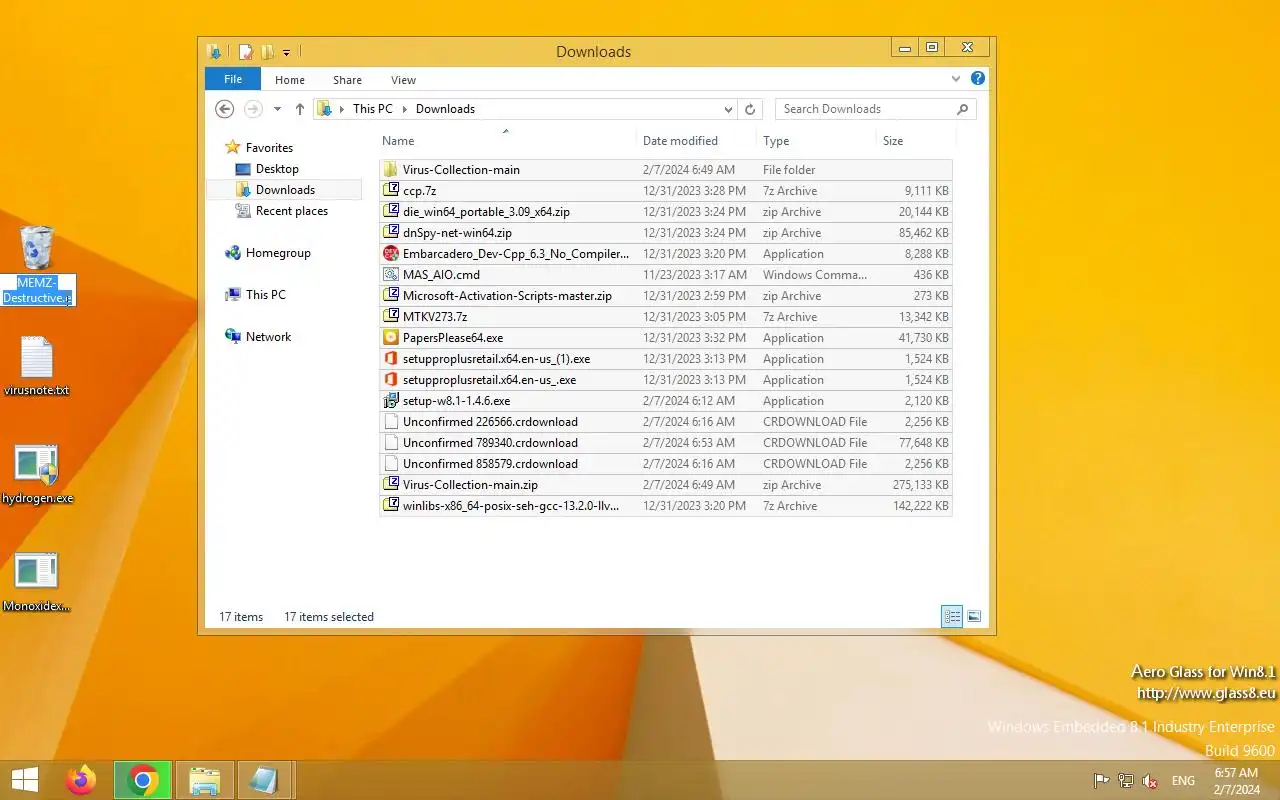This screenshot has height=800, width=1280.
Task: Switch to the View ribbon tab
Action: (403, 80)
